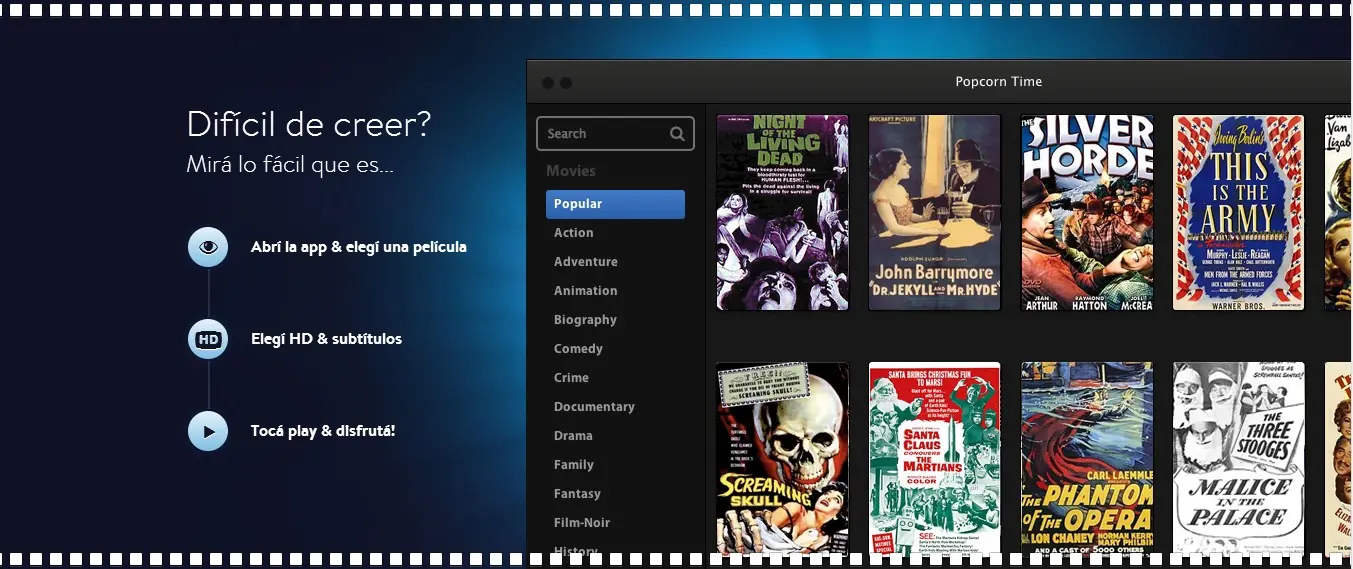Open the Documentary genre

(594, 407)
